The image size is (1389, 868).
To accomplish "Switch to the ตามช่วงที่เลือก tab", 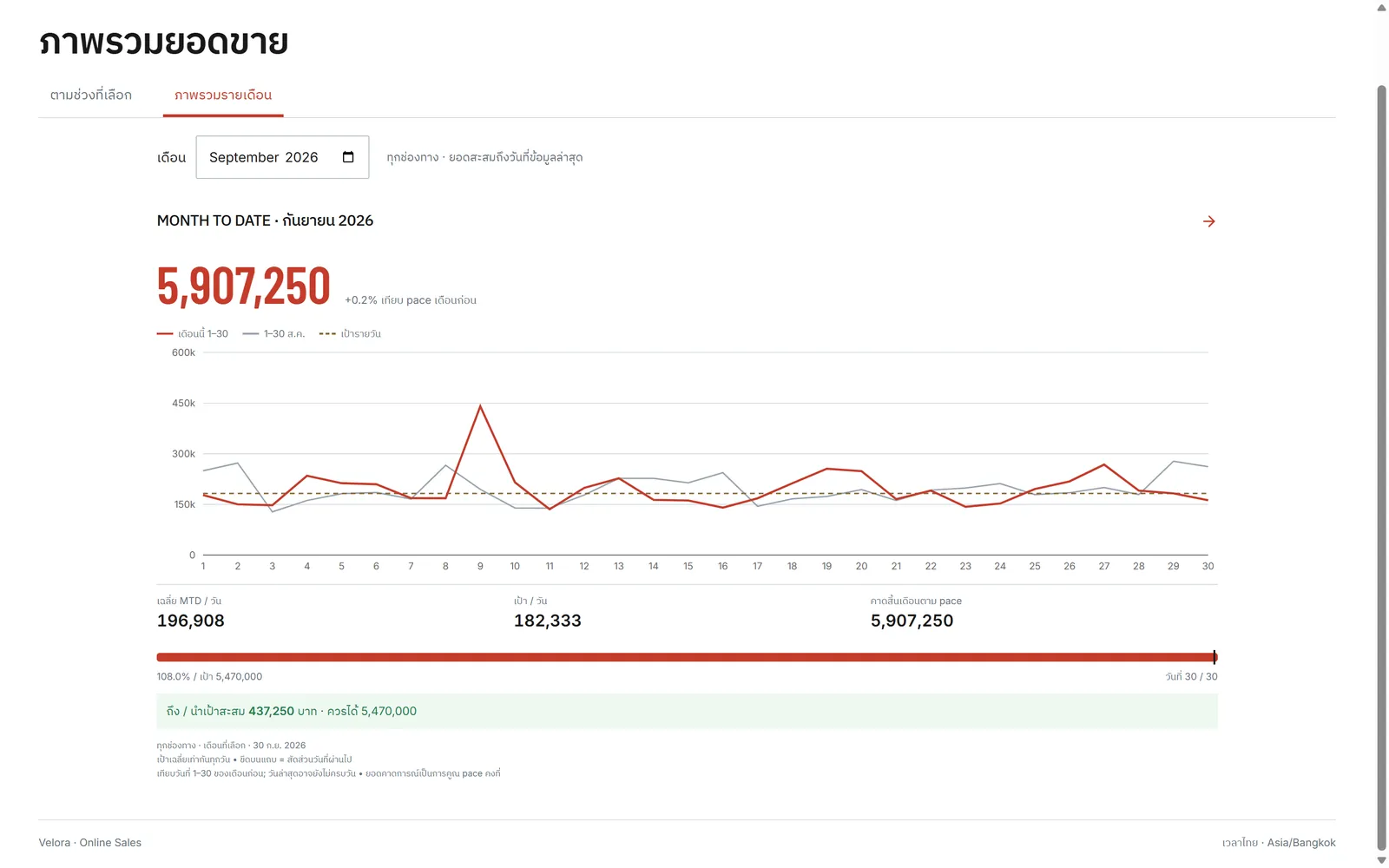I will point(91,95).
